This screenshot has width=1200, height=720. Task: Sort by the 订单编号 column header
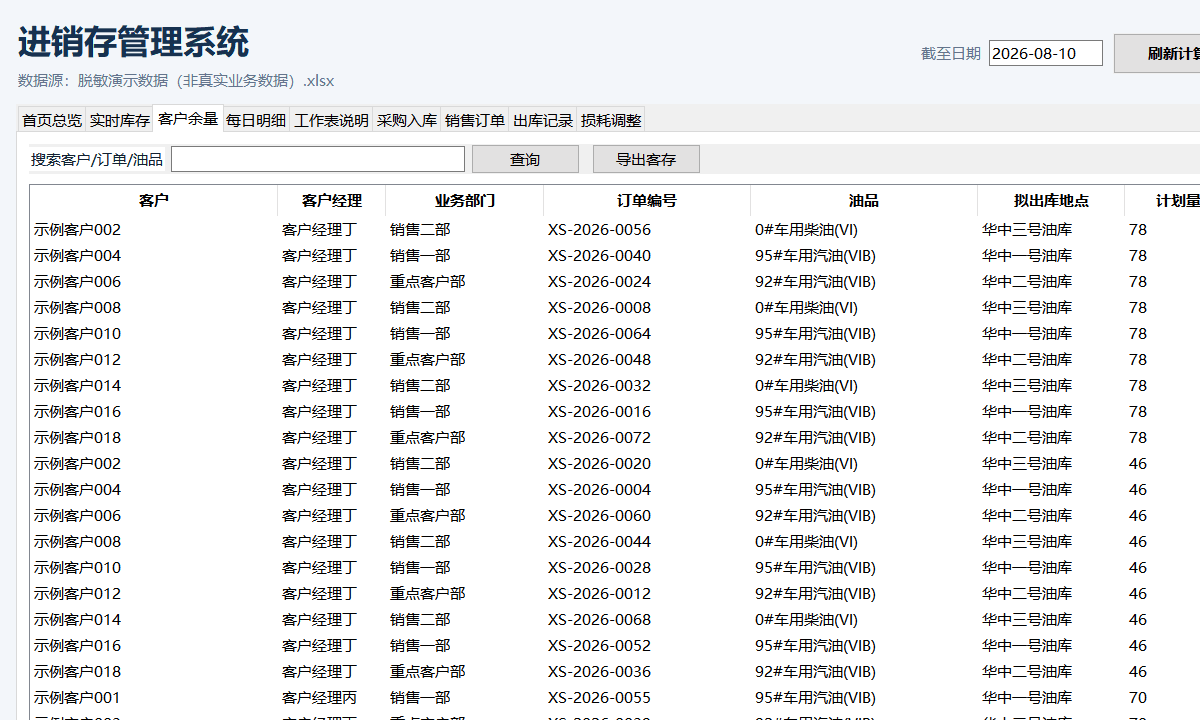647,200
